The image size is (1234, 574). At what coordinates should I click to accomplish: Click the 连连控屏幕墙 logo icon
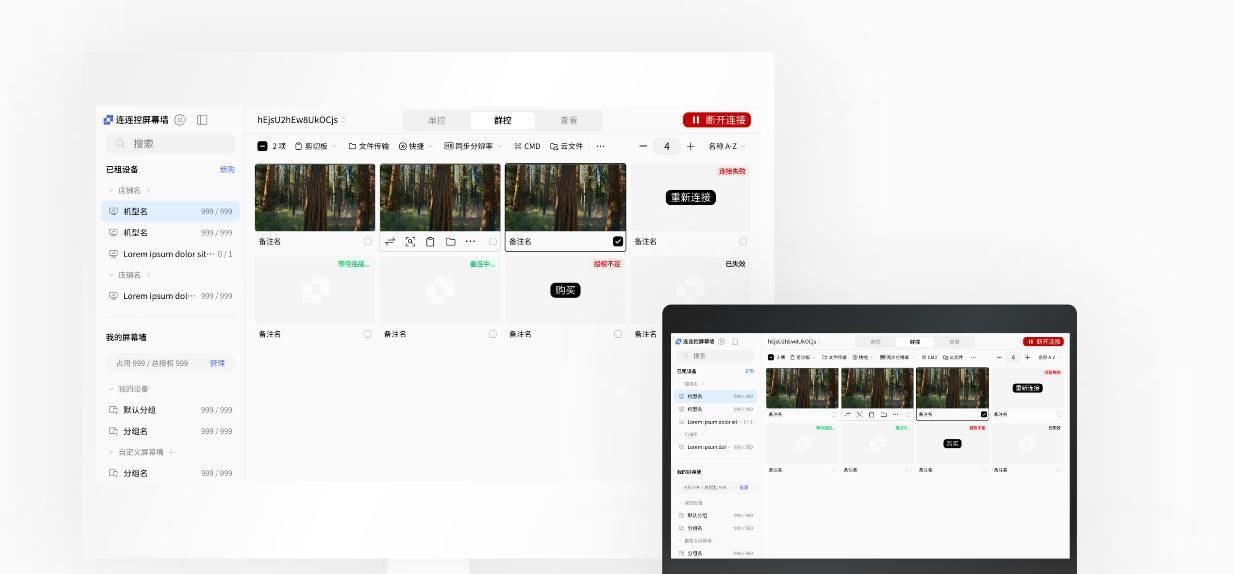click(108, 120)
